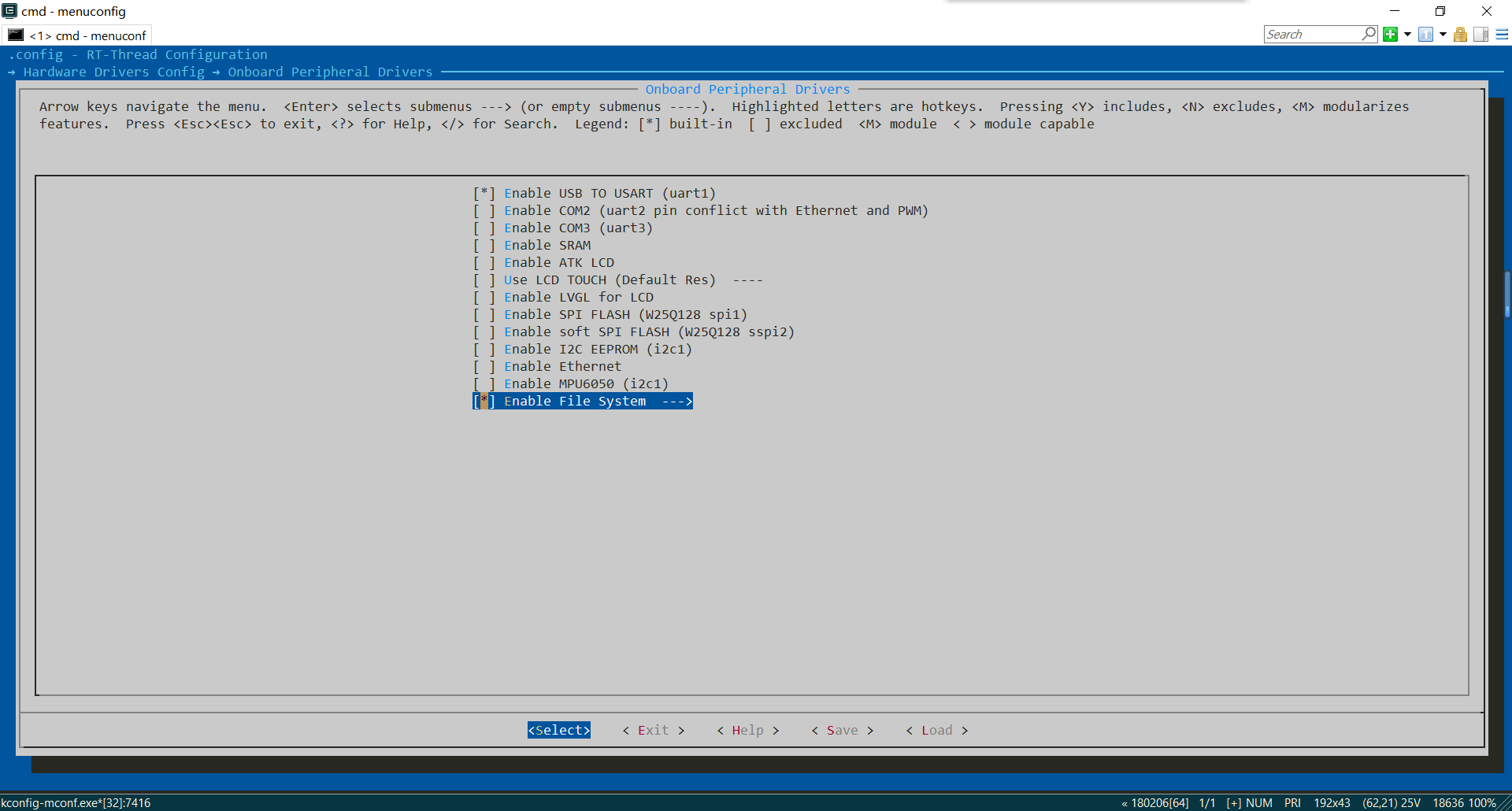Click the status bar resize grip icon
This screenshot has width=1512, height=811.
[1505, 803]
